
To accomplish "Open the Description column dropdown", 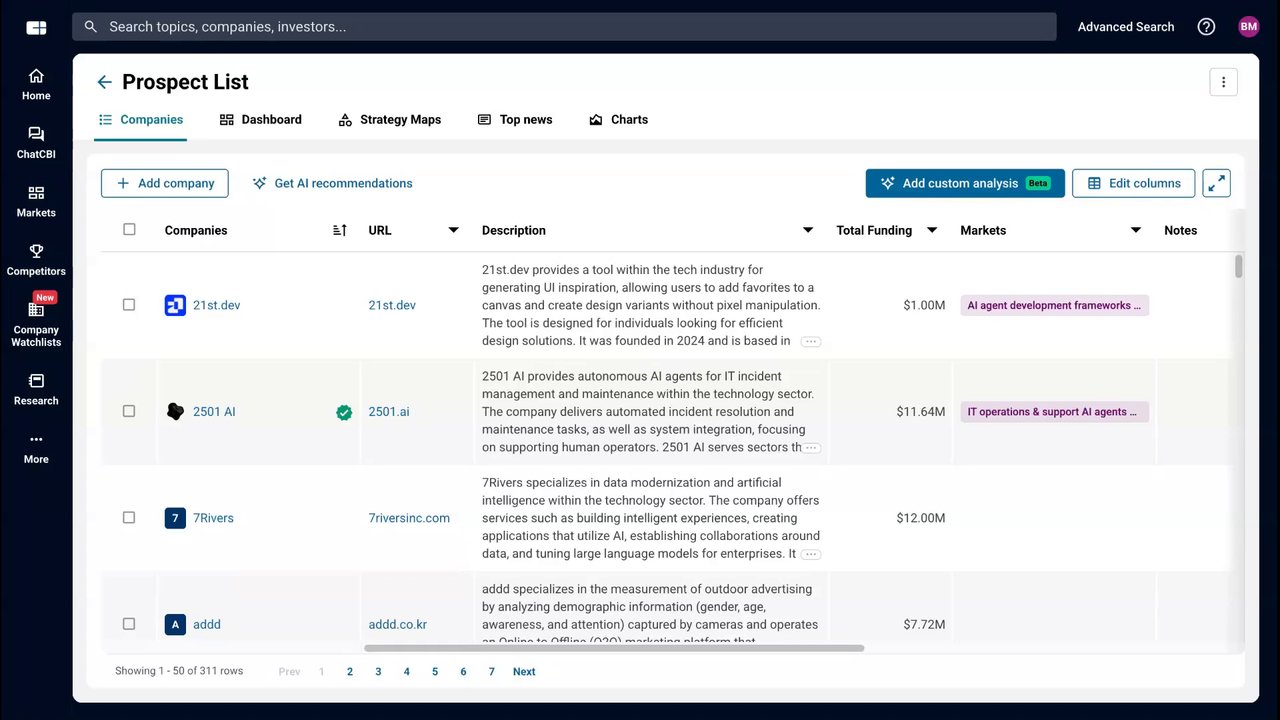I will [x=808, y=230].
